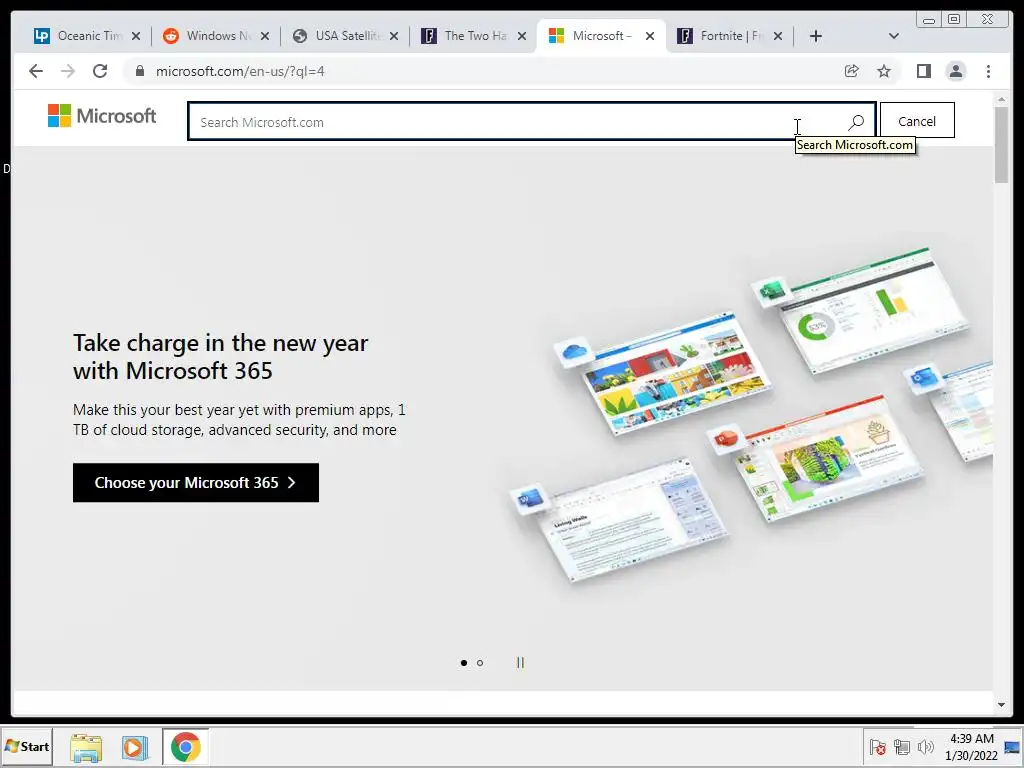
Task: Go back with browser back arrow
Action: 36,71
